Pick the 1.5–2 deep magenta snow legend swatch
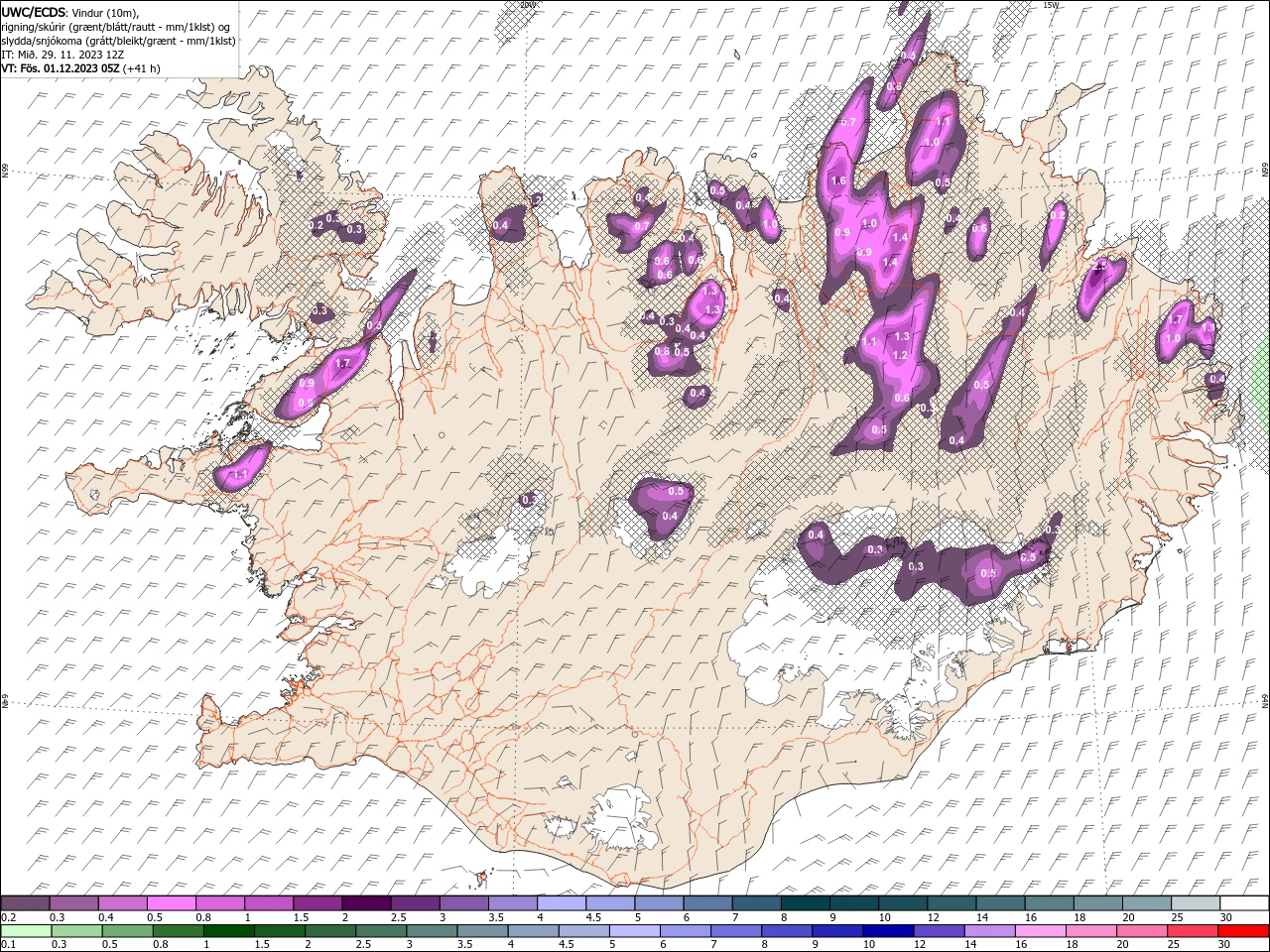The height and width of the screenshot is (952, 1270). (317, 902)
